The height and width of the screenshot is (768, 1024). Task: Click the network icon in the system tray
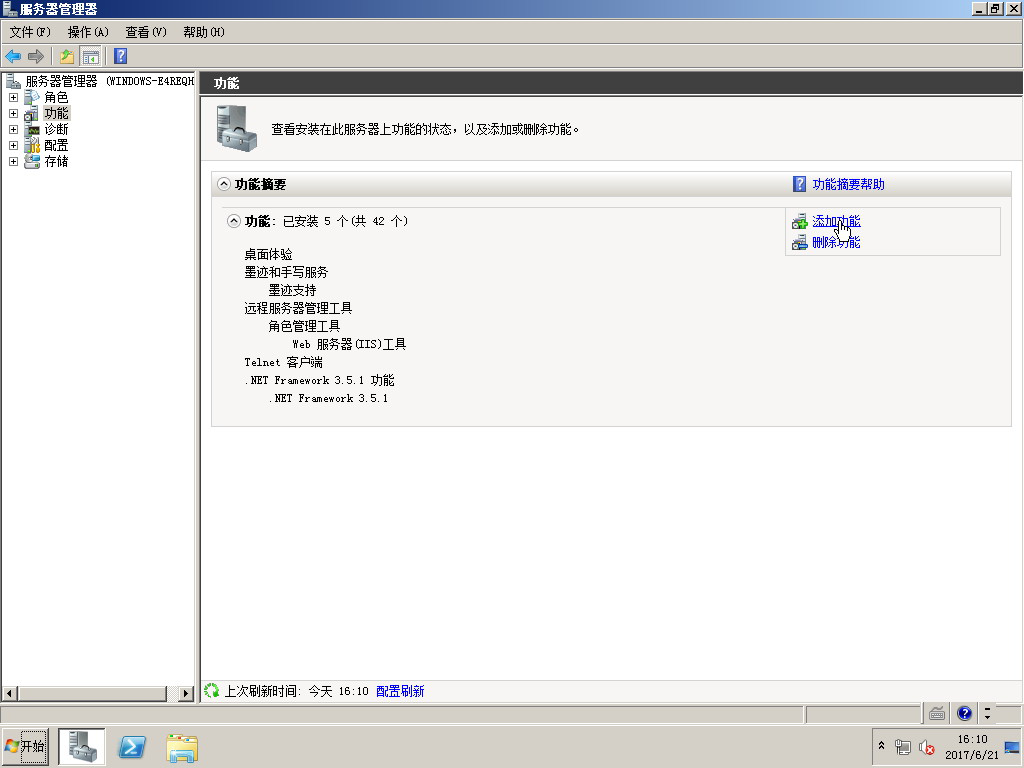coord(901,747)
